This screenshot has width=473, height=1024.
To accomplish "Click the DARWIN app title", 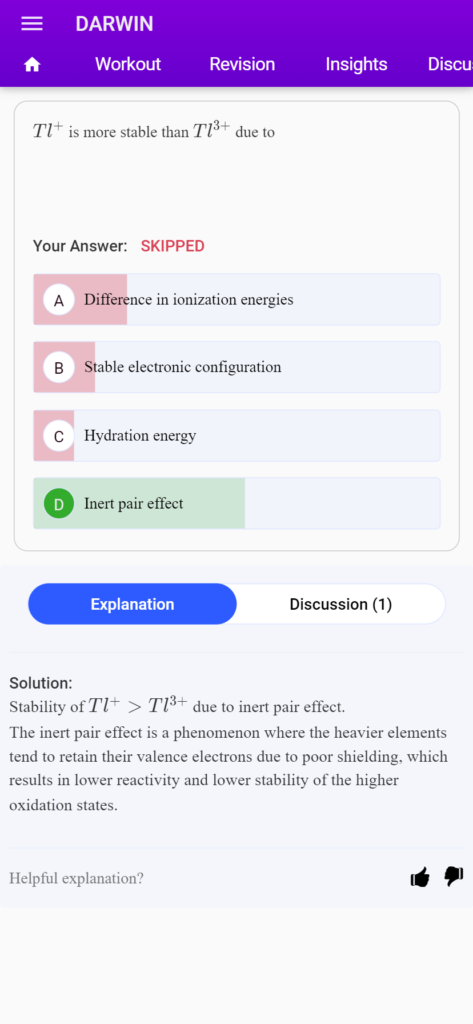I will click(x=114, y=24).
